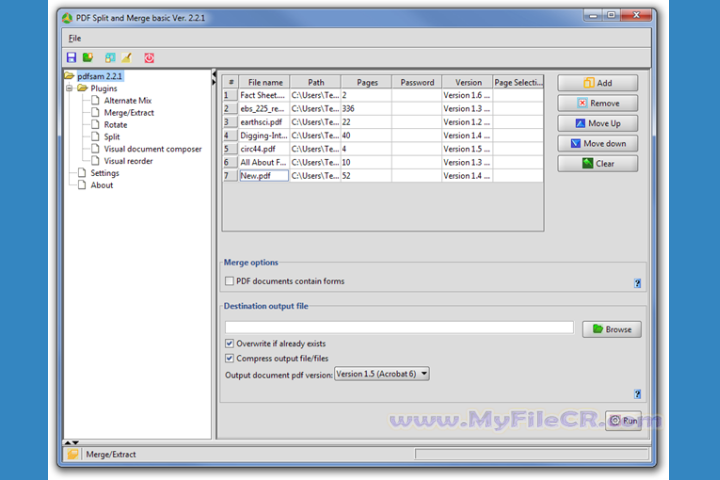
Task: Open About in the tree
Action: (x=101, y=185)
